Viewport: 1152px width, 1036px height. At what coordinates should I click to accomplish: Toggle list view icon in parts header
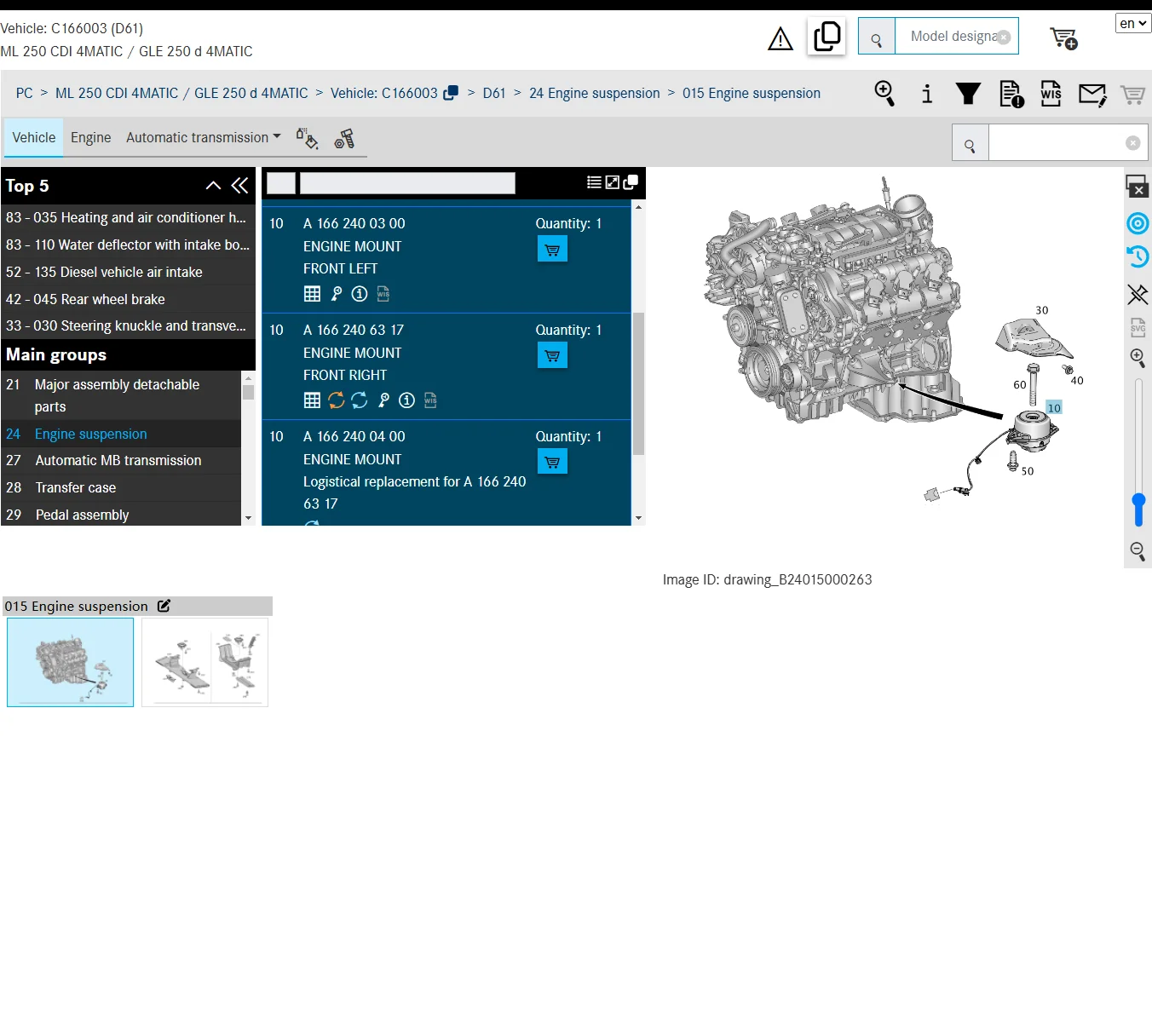click(x=594, y=182)
